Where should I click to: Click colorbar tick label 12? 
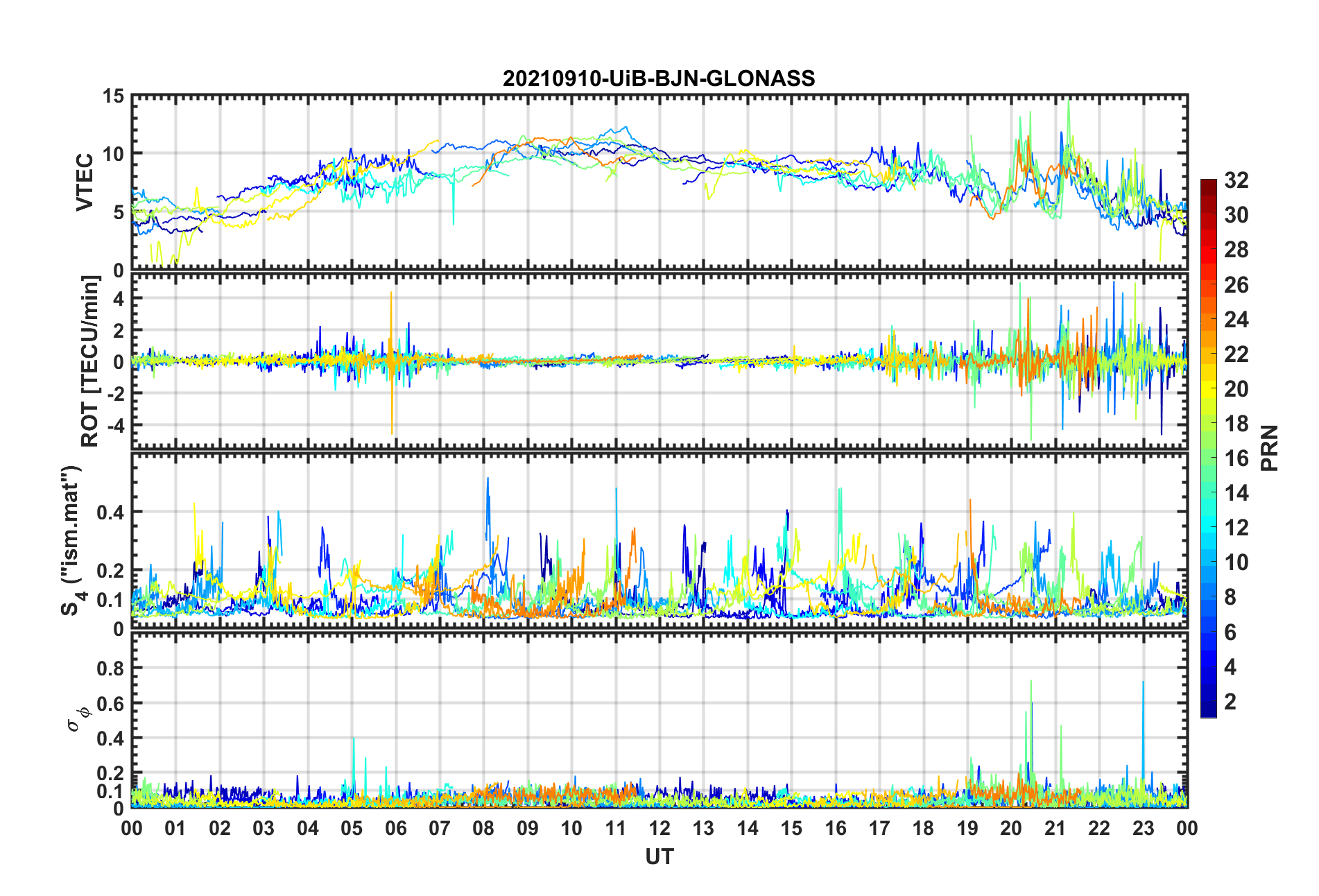(x=1236, y=527)
